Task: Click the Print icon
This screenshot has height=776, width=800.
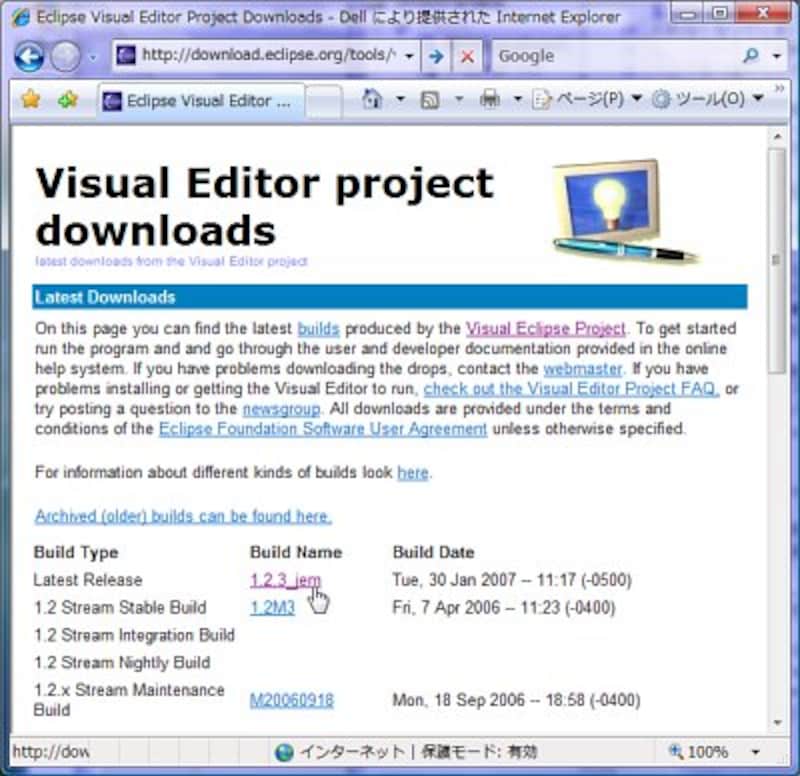Action: point(490,98)
